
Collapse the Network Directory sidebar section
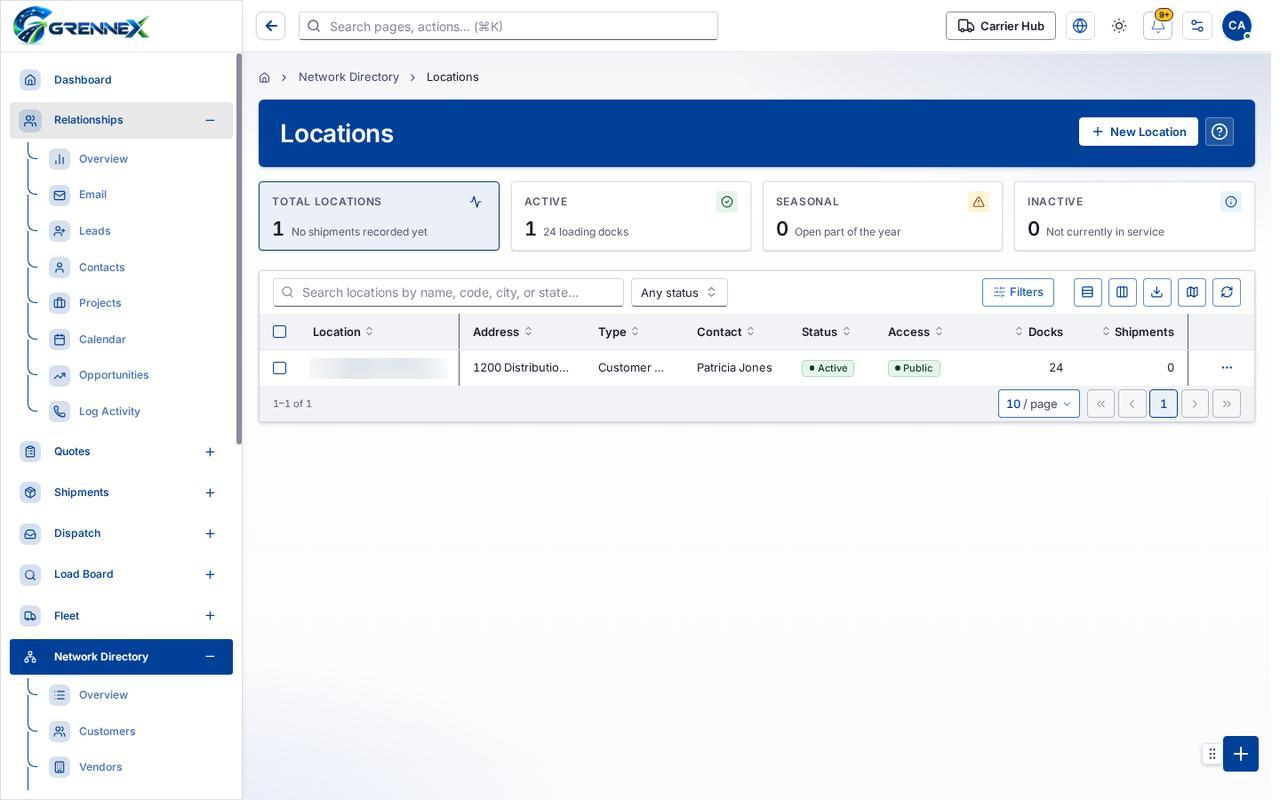[210, 657]
